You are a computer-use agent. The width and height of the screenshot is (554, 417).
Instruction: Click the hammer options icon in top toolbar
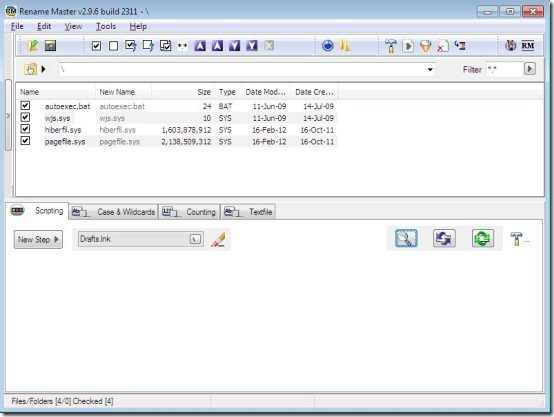[391, 46]
